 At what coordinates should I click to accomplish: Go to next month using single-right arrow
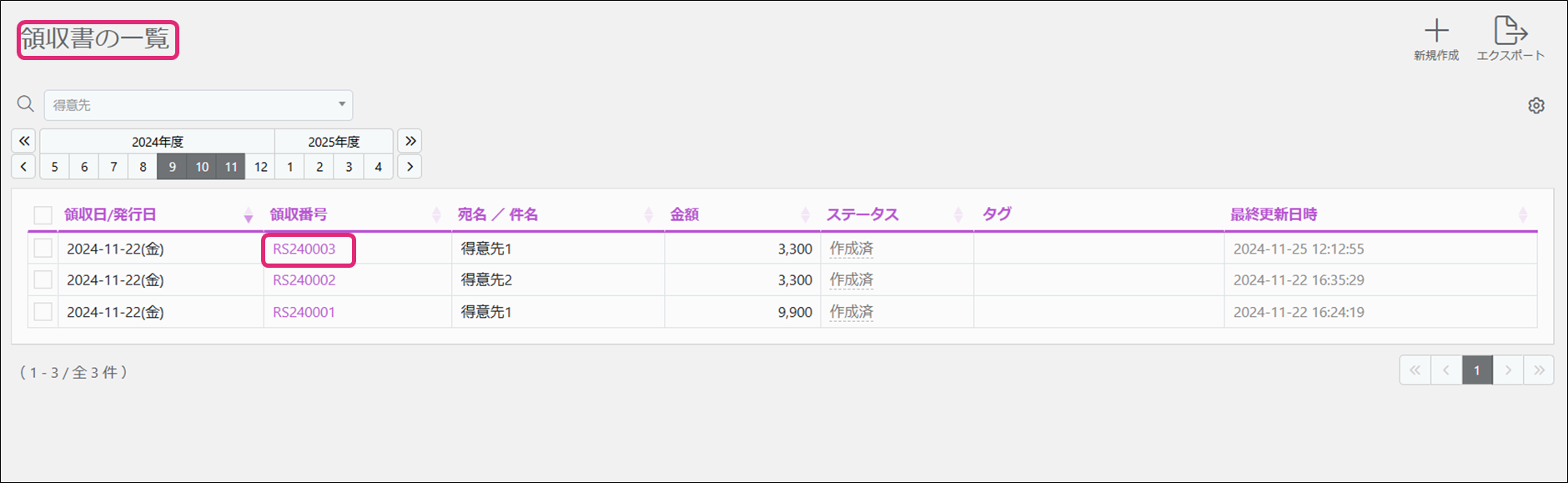[x=410, y=167]
